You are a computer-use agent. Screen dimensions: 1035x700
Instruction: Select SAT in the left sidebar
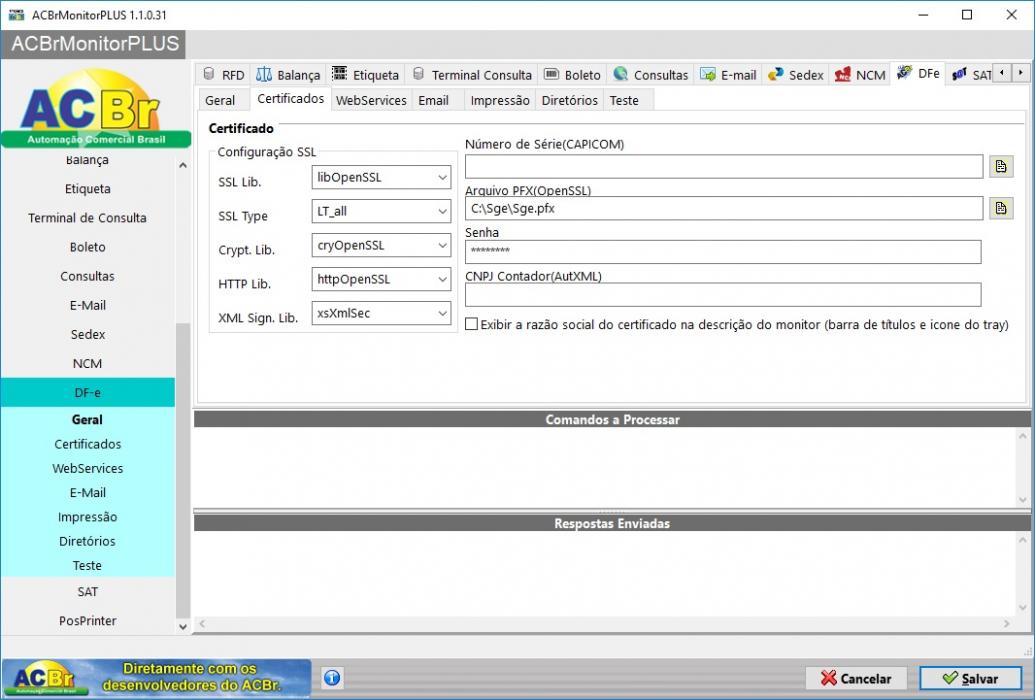(x=88, y=592)
